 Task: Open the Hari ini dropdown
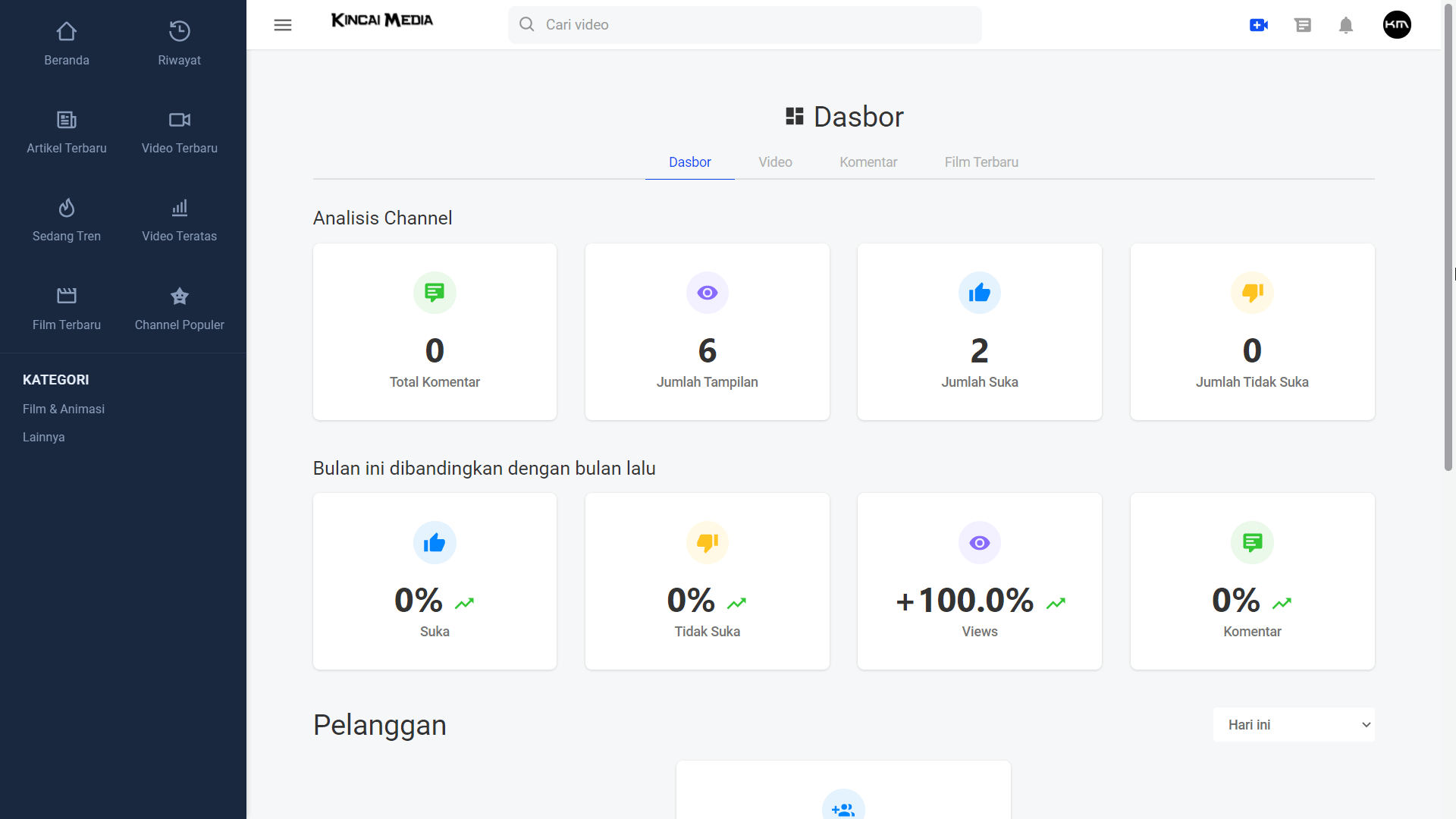tap(1293, 724)
